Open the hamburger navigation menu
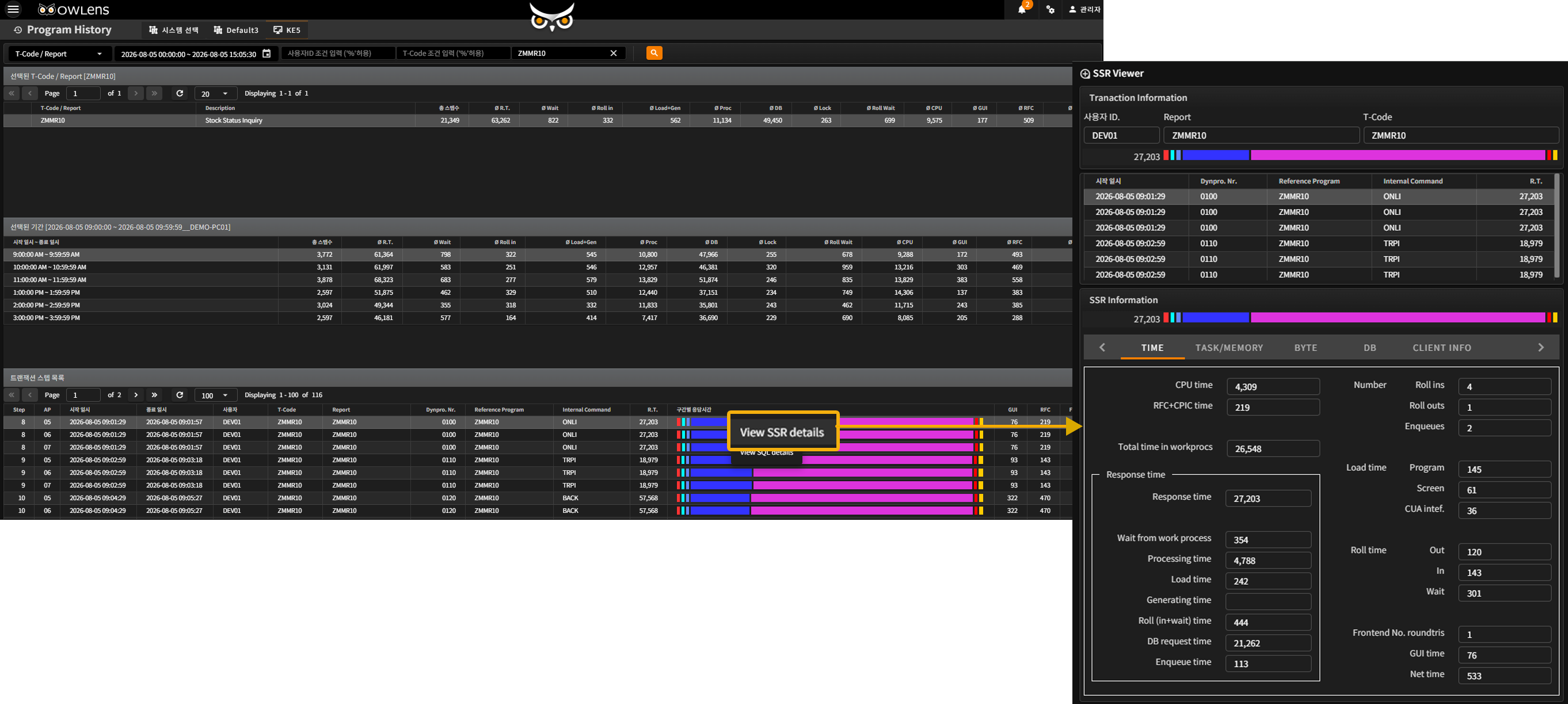 pyautogui.click(x=13, y=9)
